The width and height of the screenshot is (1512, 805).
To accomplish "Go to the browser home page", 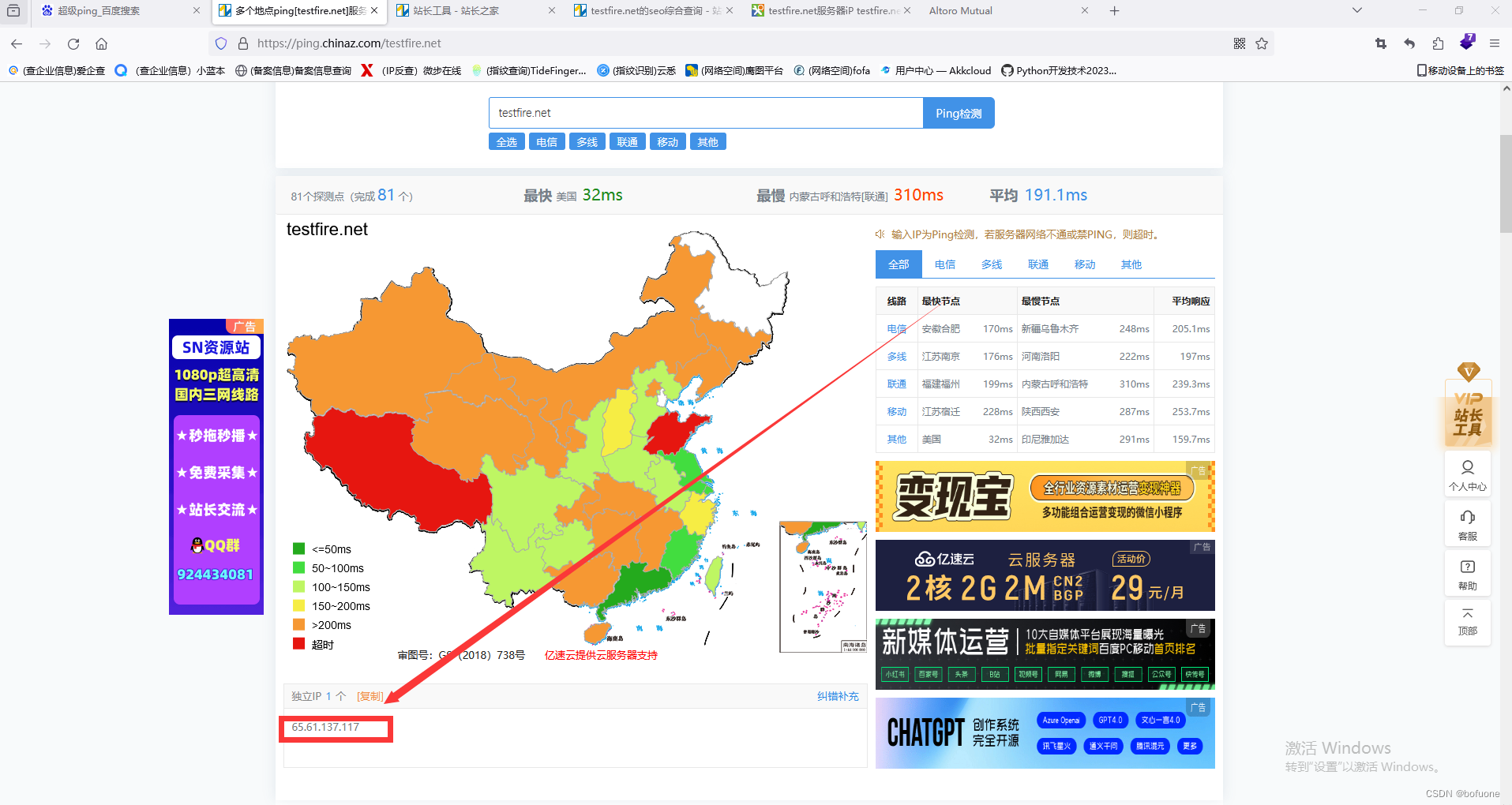I will (101, 43).
